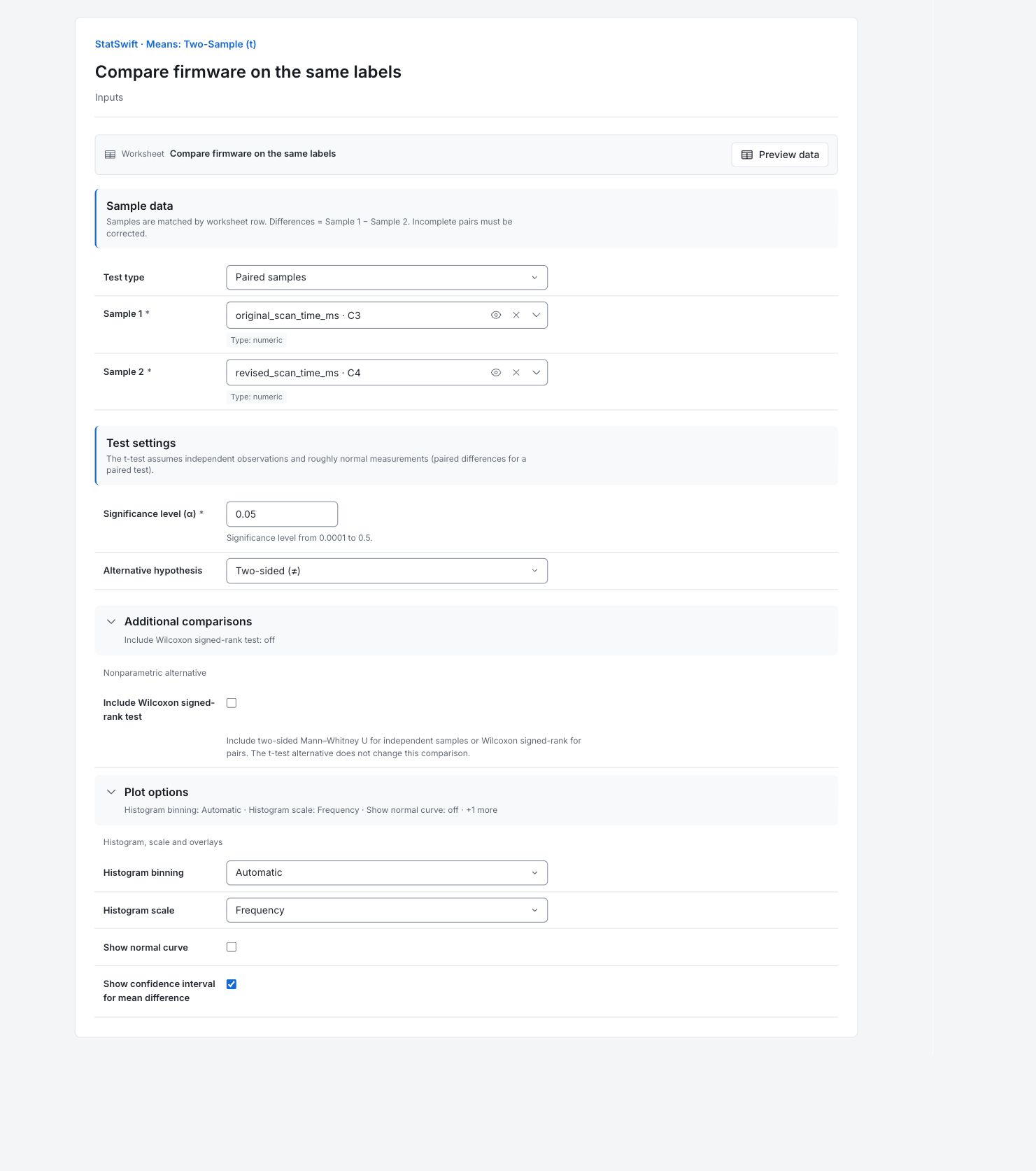The height and width of the screenshot is (1171, 1036).
Task: Open the Histogram scale dropdown
Action: [387, 910]
